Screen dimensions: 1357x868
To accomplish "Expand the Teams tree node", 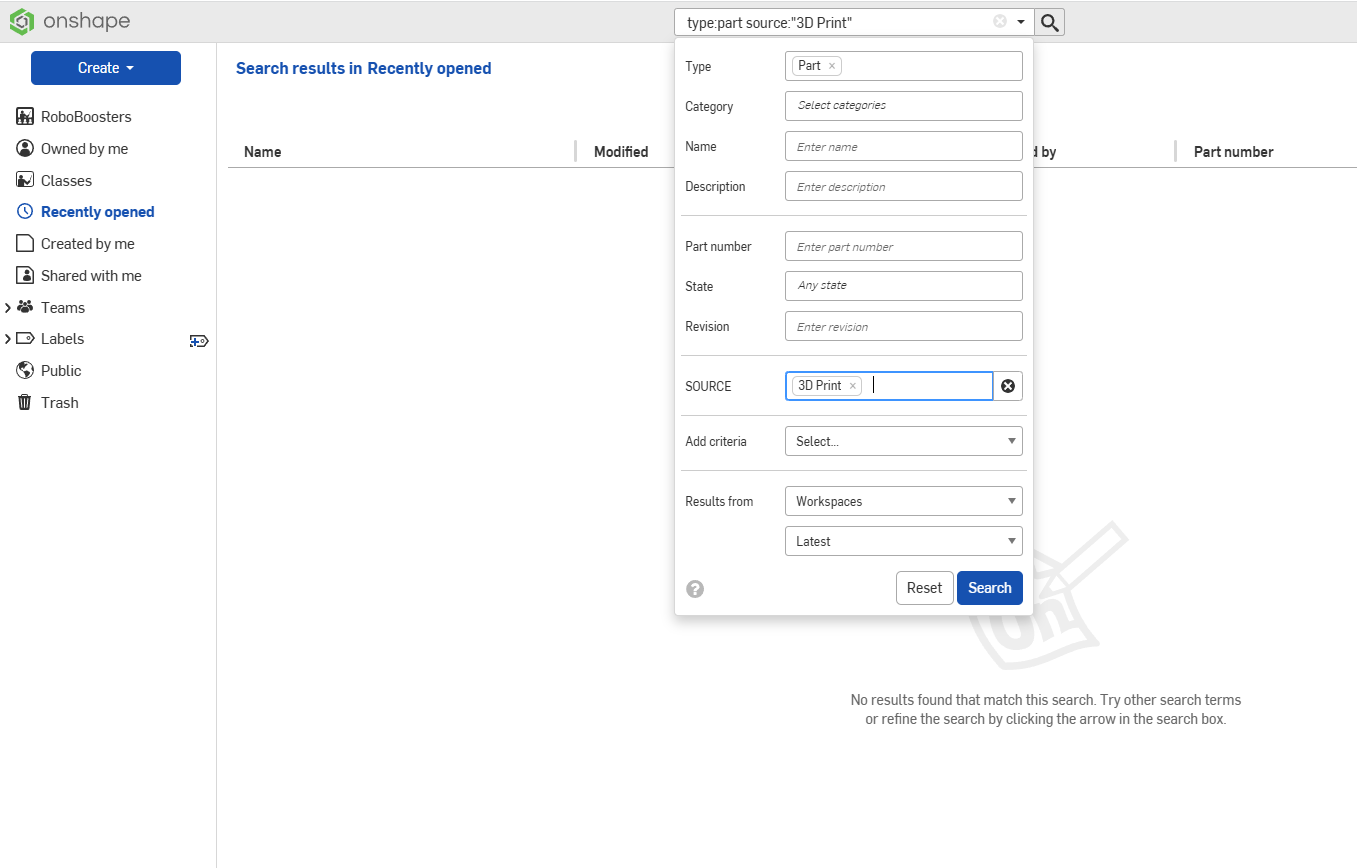I will pyautogui.click(x=8, y=308).
